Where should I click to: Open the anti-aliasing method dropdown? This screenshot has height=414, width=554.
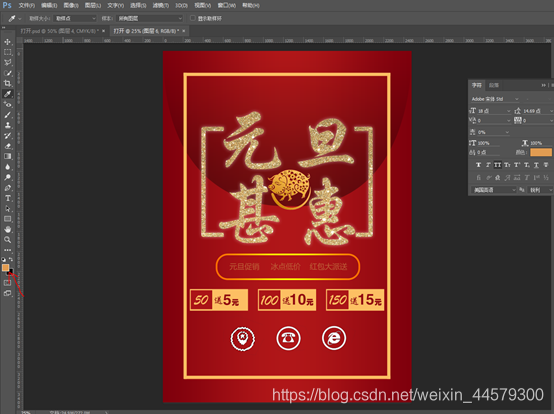541,190
